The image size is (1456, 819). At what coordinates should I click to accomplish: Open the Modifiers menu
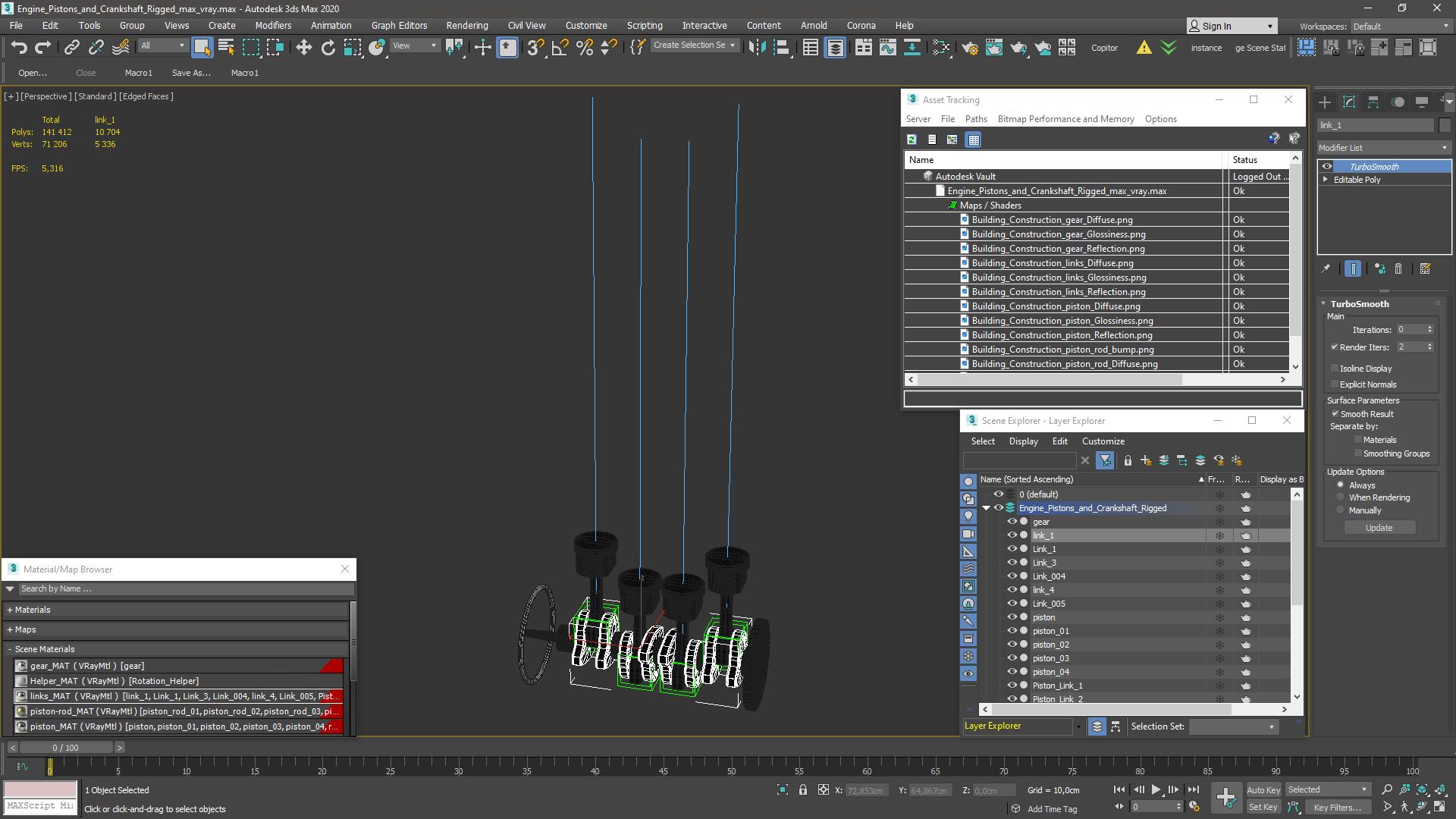click(273, 25)
